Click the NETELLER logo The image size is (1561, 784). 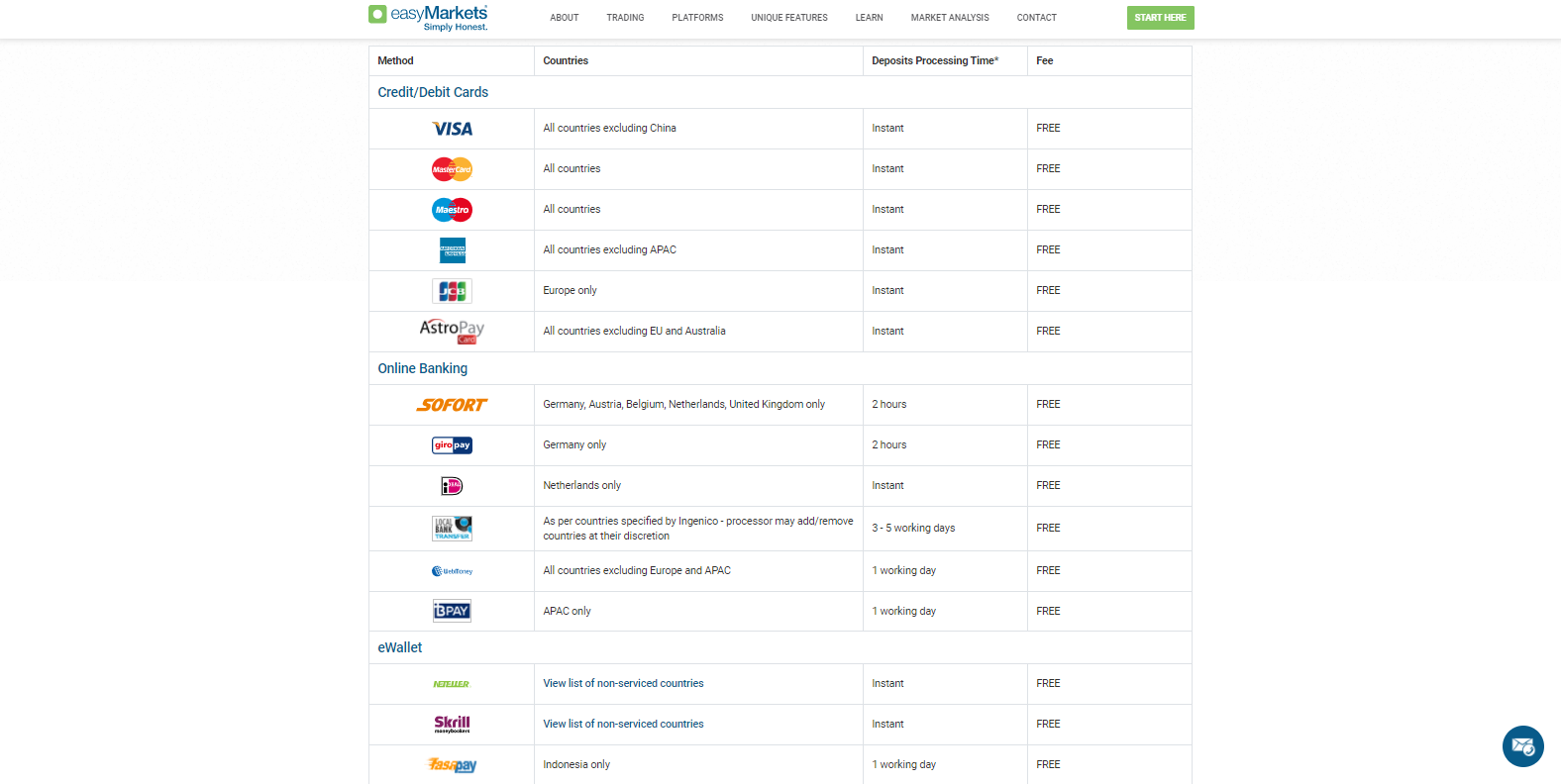coord(452,684)
